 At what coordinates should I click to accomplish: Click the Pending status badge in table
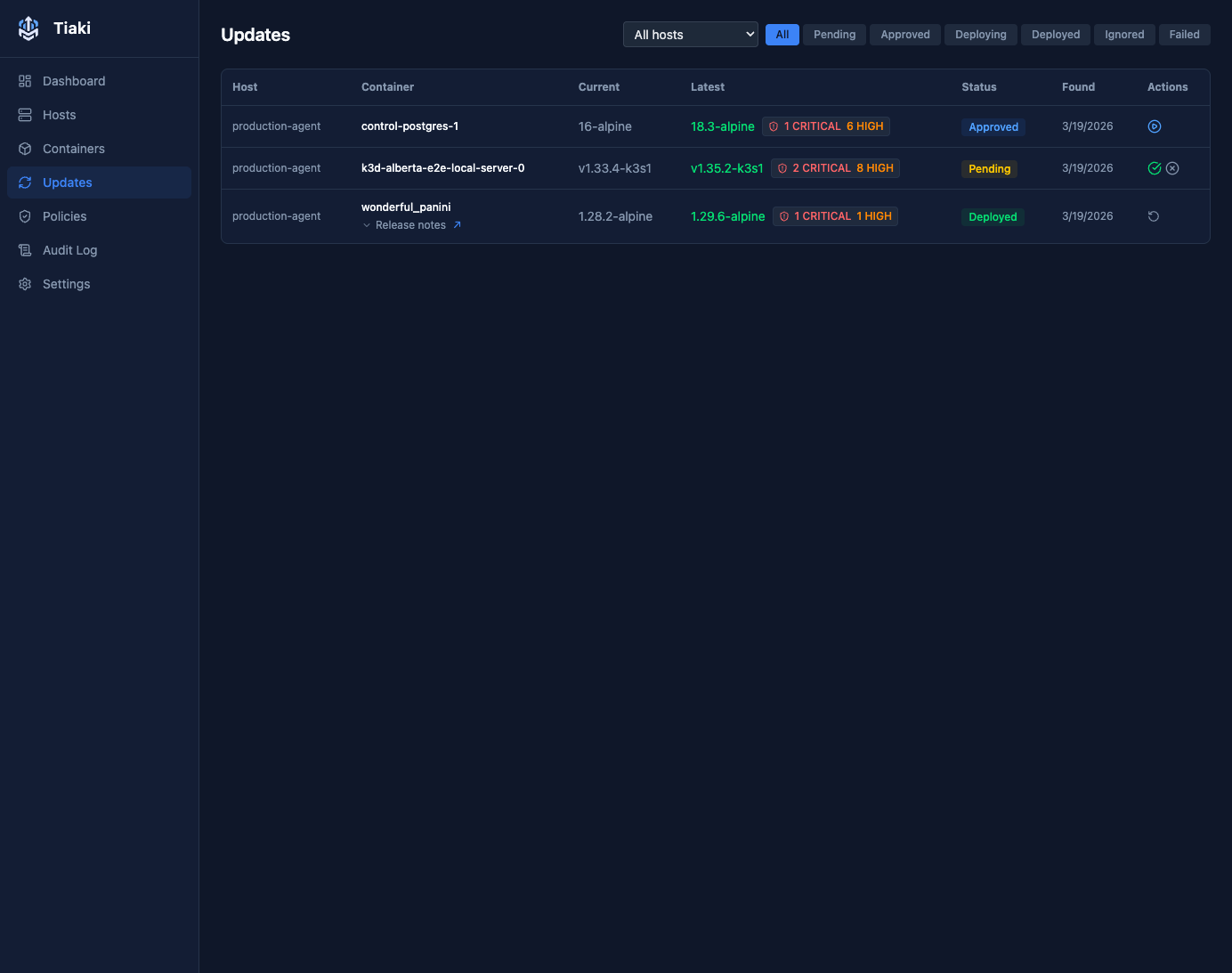pyautogui.click(x=990, y=169)
